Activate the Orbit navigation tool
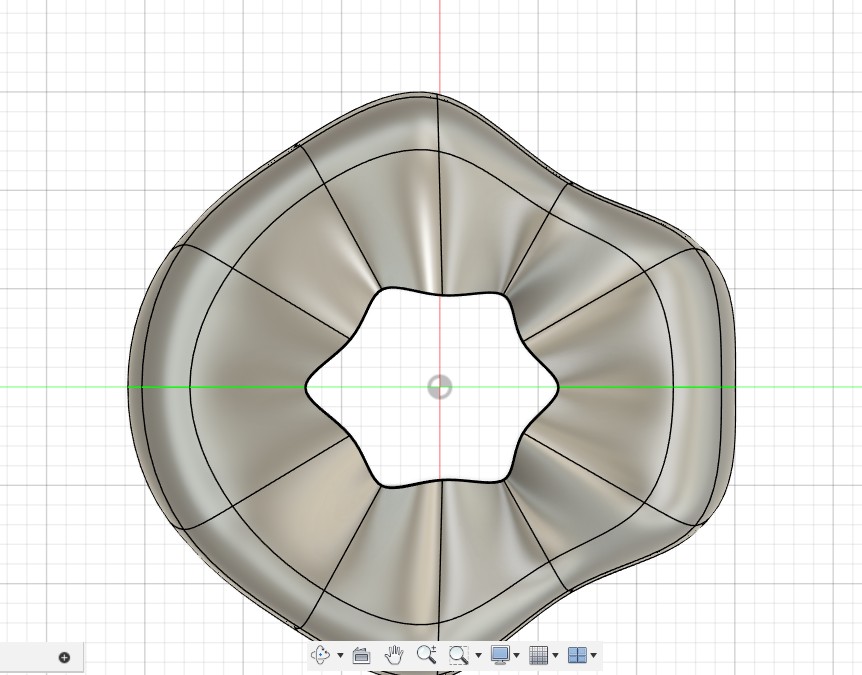The height and width of the screenshot is (675, 862). (x=321, y=655)
